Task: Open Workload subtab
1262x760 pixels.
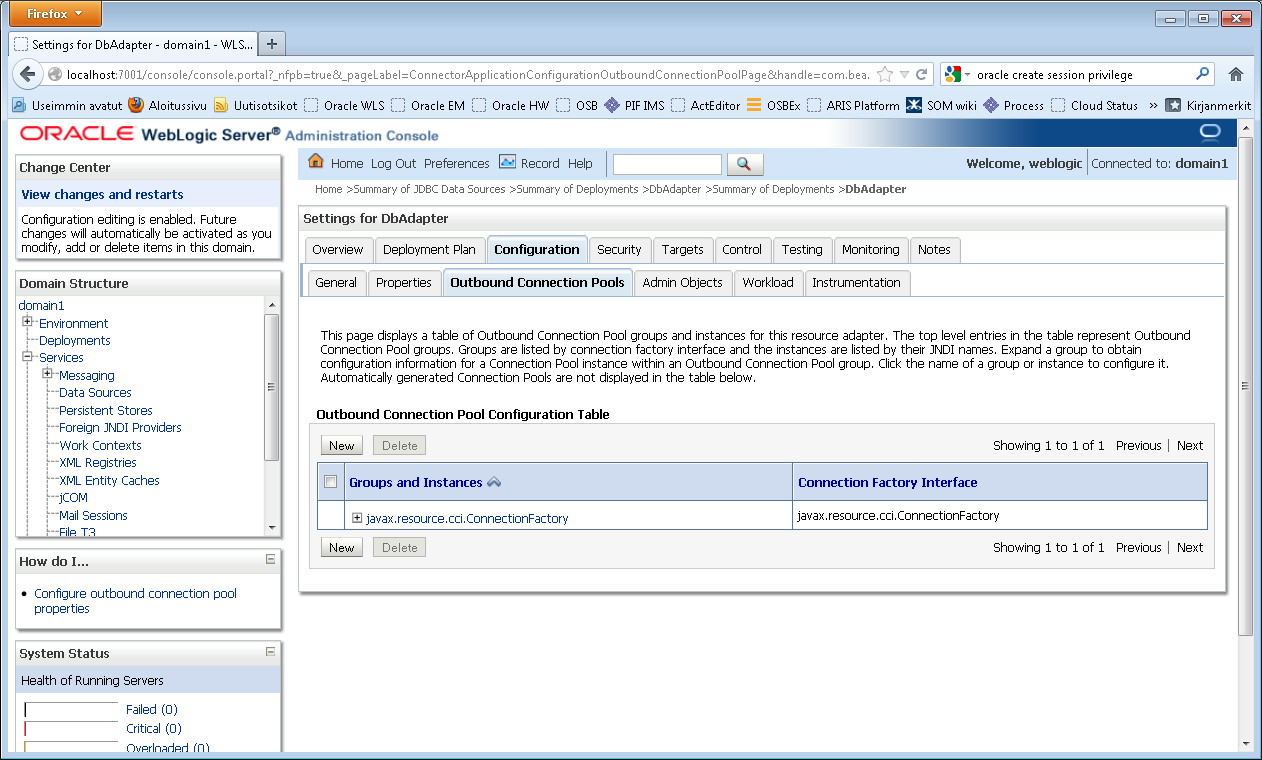Action: 768,283
